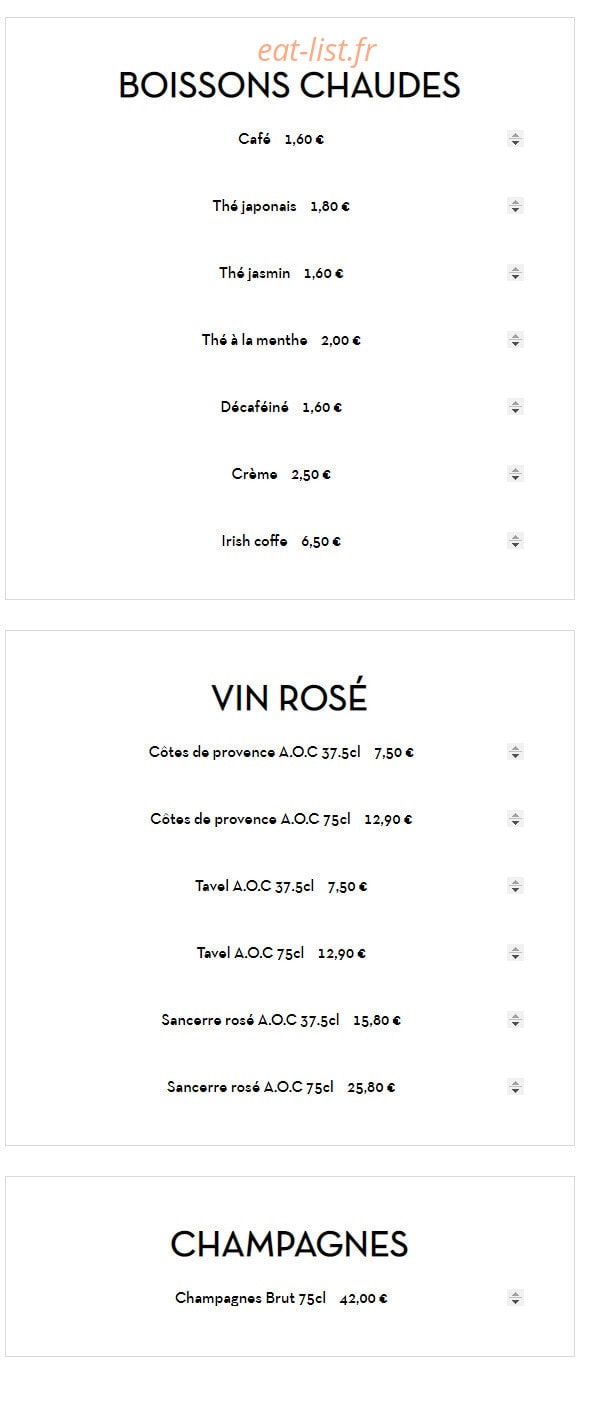Click the Tavel A.O.C 37.5cl stepper
Image resolution: width=611 pixels, height=1418 pixels.
515,886
